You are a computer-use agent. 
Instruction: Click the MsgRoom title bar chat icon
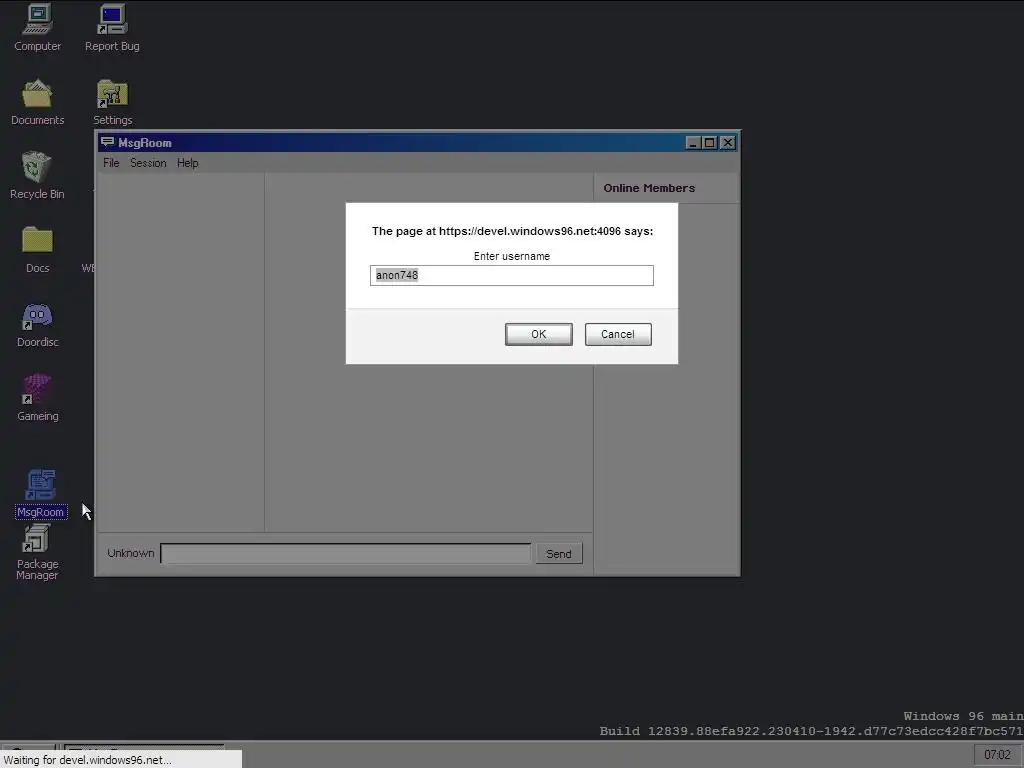pos(107,142)
